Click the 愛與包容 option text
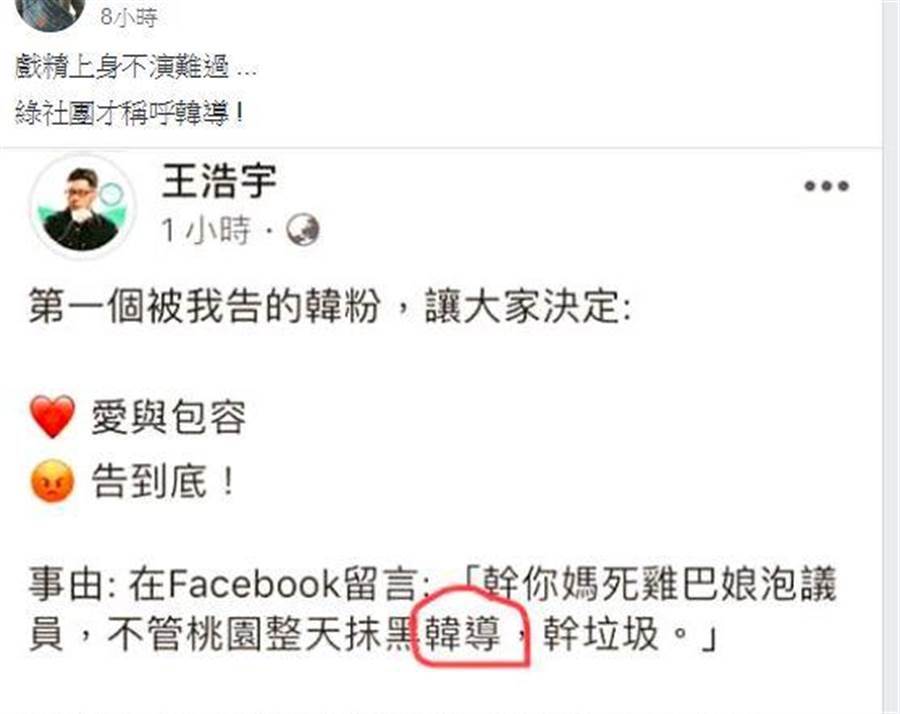This screenshot has width=900, height=714. click(169, 417)
